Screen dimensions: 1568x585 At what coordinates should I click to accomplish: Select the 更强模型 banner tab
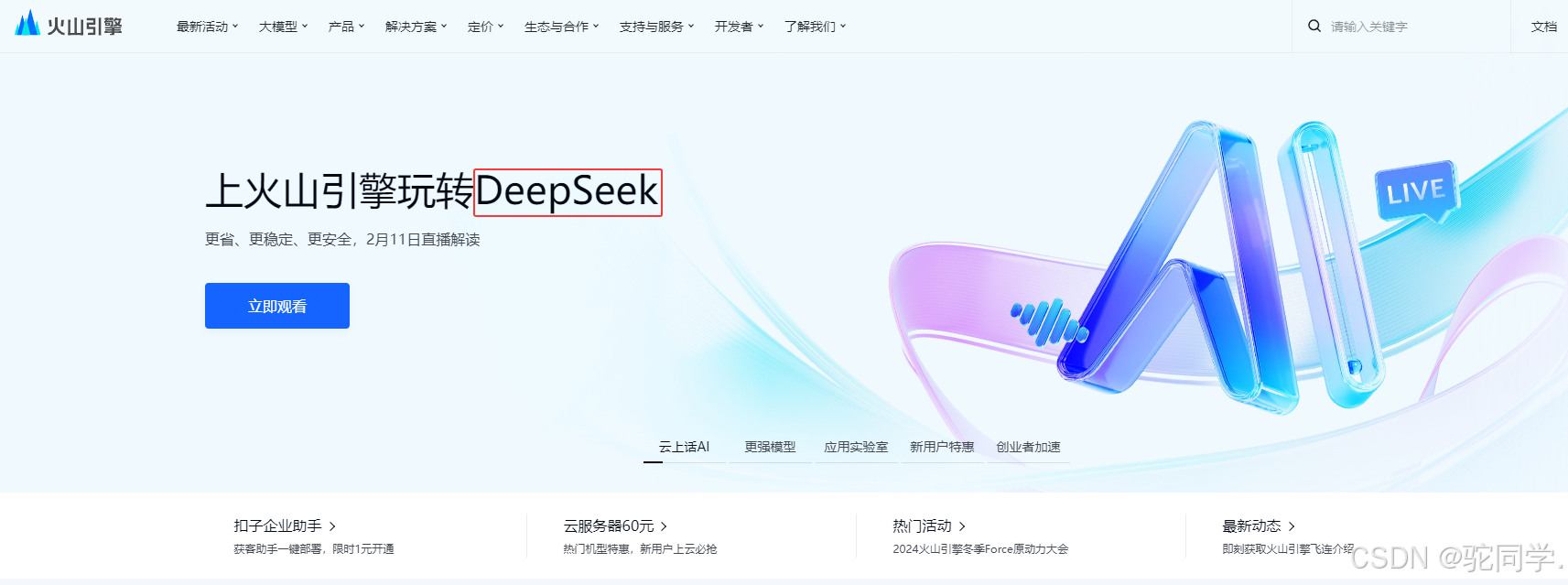point(770,447)
